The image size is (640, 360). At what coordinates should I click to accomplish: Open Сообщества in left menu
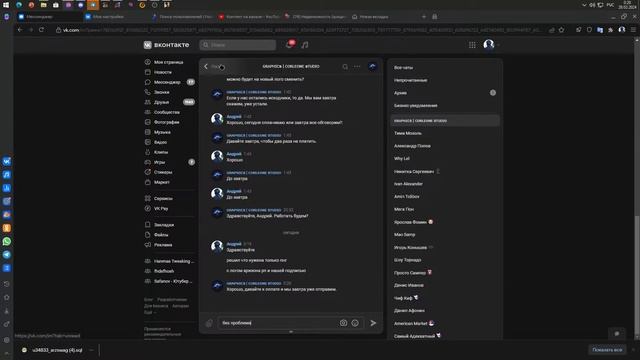click(x=167, y=112)
